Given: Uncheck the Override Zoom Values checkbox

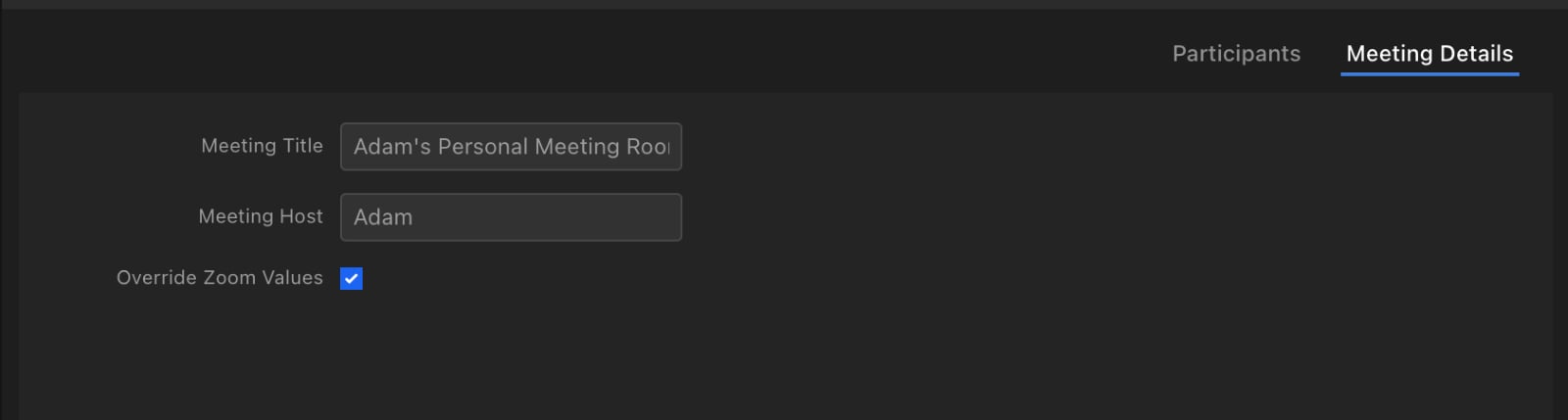Looking at the screenshot, I should [351, 278].
